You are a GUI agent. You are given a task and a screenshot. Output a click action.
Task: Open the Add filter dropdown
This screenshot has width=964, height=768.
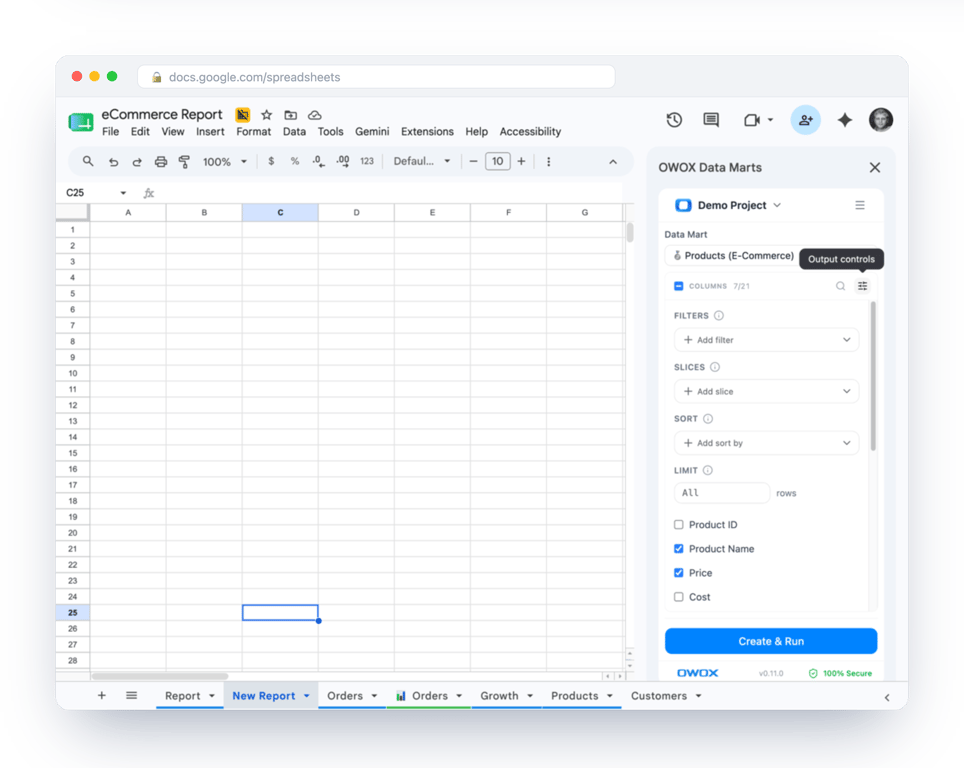pyautogui.click(x=766, y=340)
